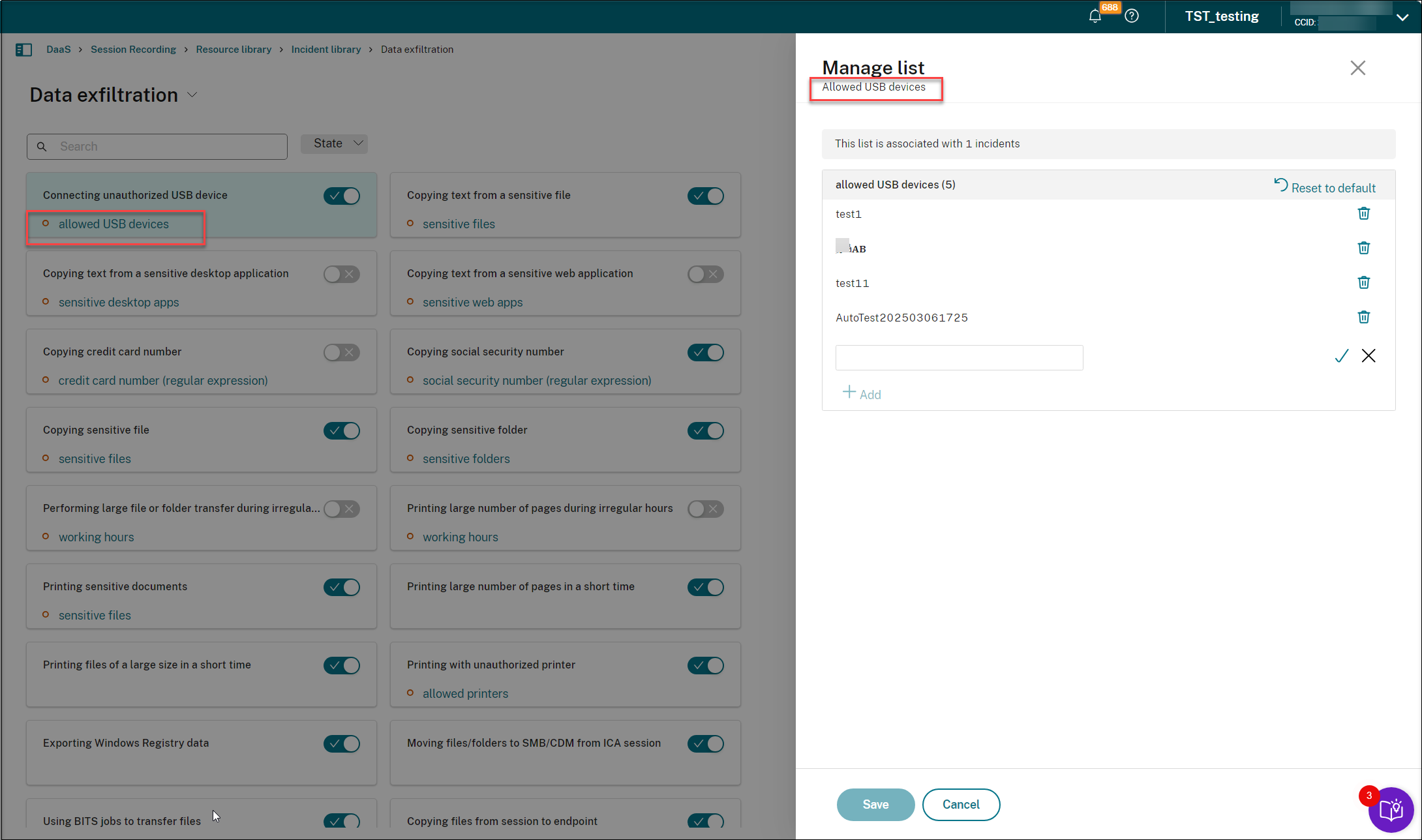Viewport: 1422px width, 840px height.
Task: Open the notifications bell
Action: (x=1095, y=16)
